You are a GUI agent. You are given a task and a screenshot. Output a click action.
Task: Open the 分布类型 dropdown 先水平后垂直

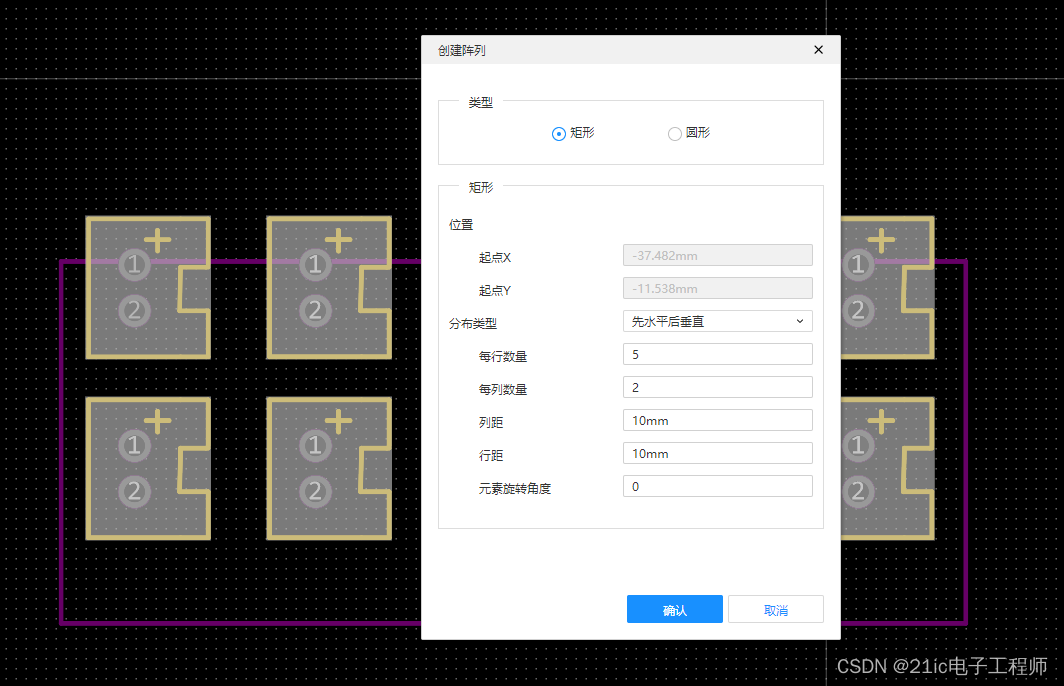click(x=717, y=322)
